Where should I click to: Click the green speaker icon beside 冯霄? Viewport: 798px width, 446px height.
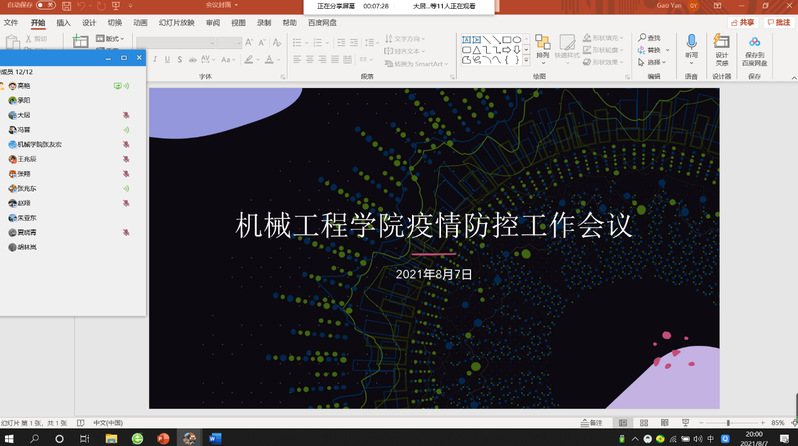pyautogui.click(x=126, y=130)
